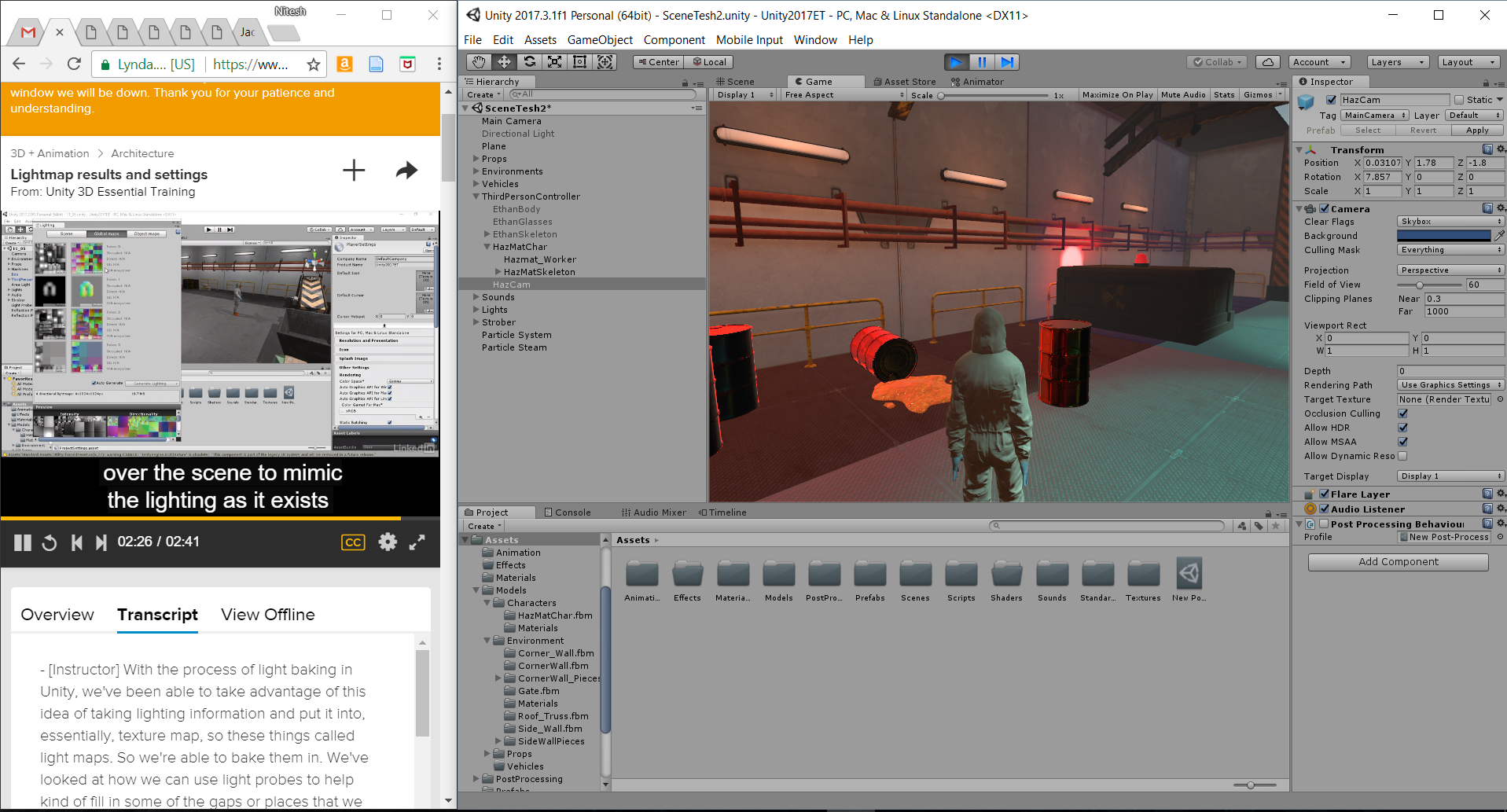Toggle the Allow MSAA checkbox
1507x812 pixels.
[x=1402, y=442]
